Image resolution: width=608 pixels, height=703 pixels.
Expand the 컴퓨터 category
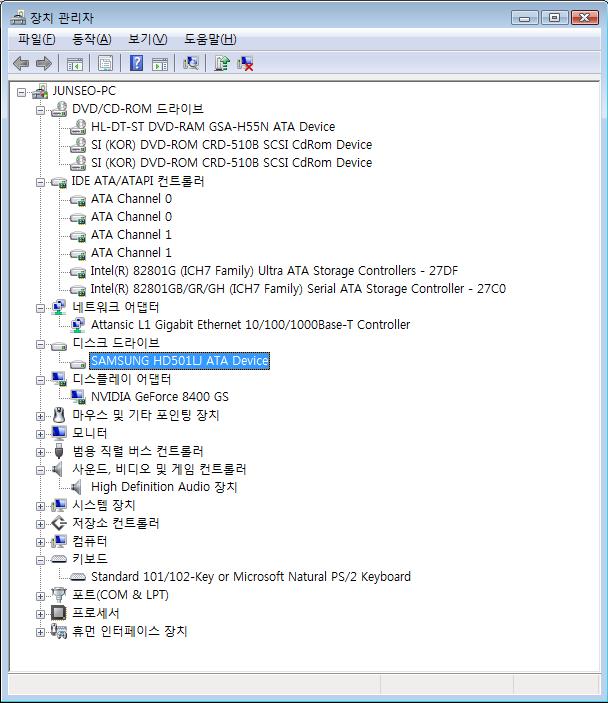click(x=40, y=542)
